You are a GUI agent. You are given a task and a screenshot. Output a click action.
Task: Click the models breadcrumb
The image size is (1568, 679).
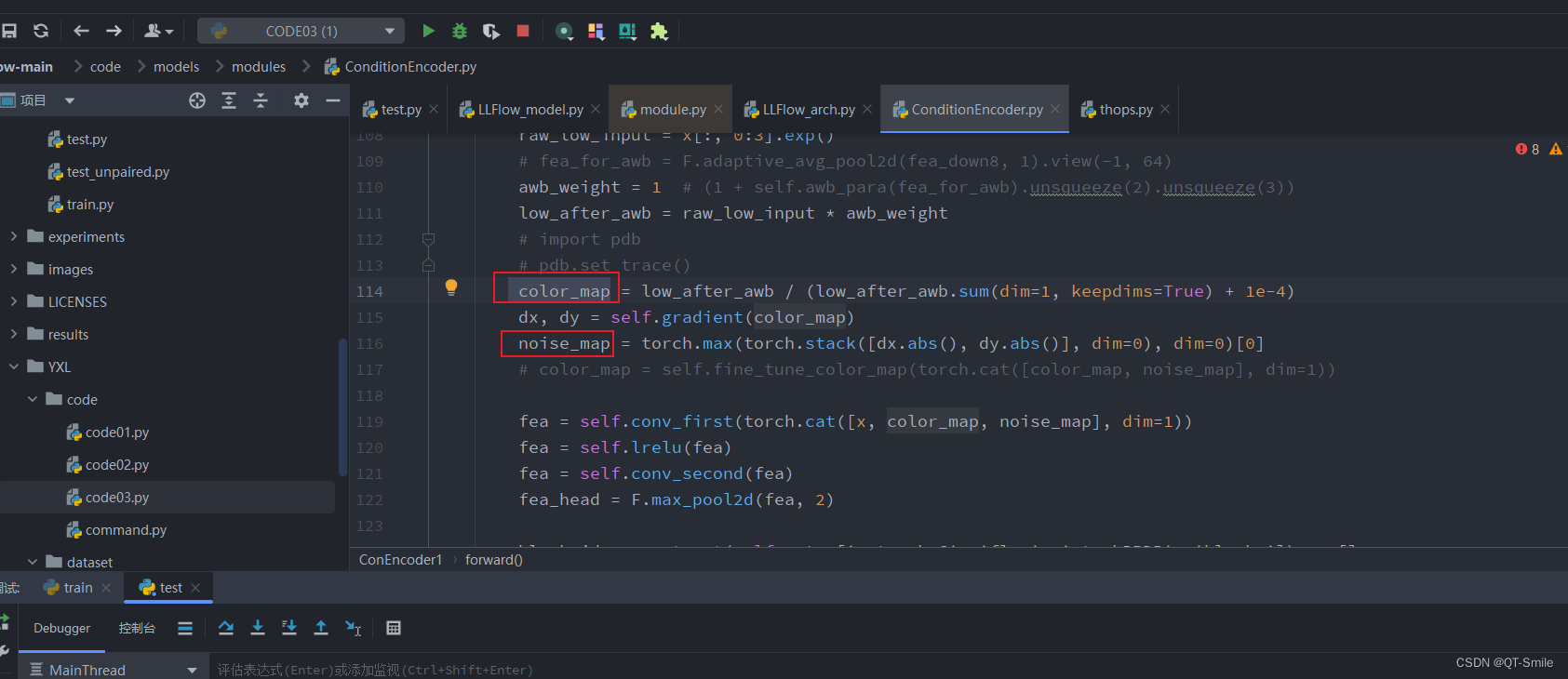(176, 67)
